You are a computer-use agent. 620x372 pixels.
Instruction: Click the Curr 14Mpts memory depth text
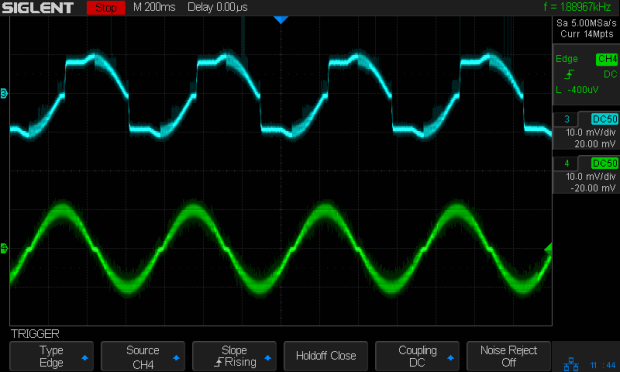587,34
